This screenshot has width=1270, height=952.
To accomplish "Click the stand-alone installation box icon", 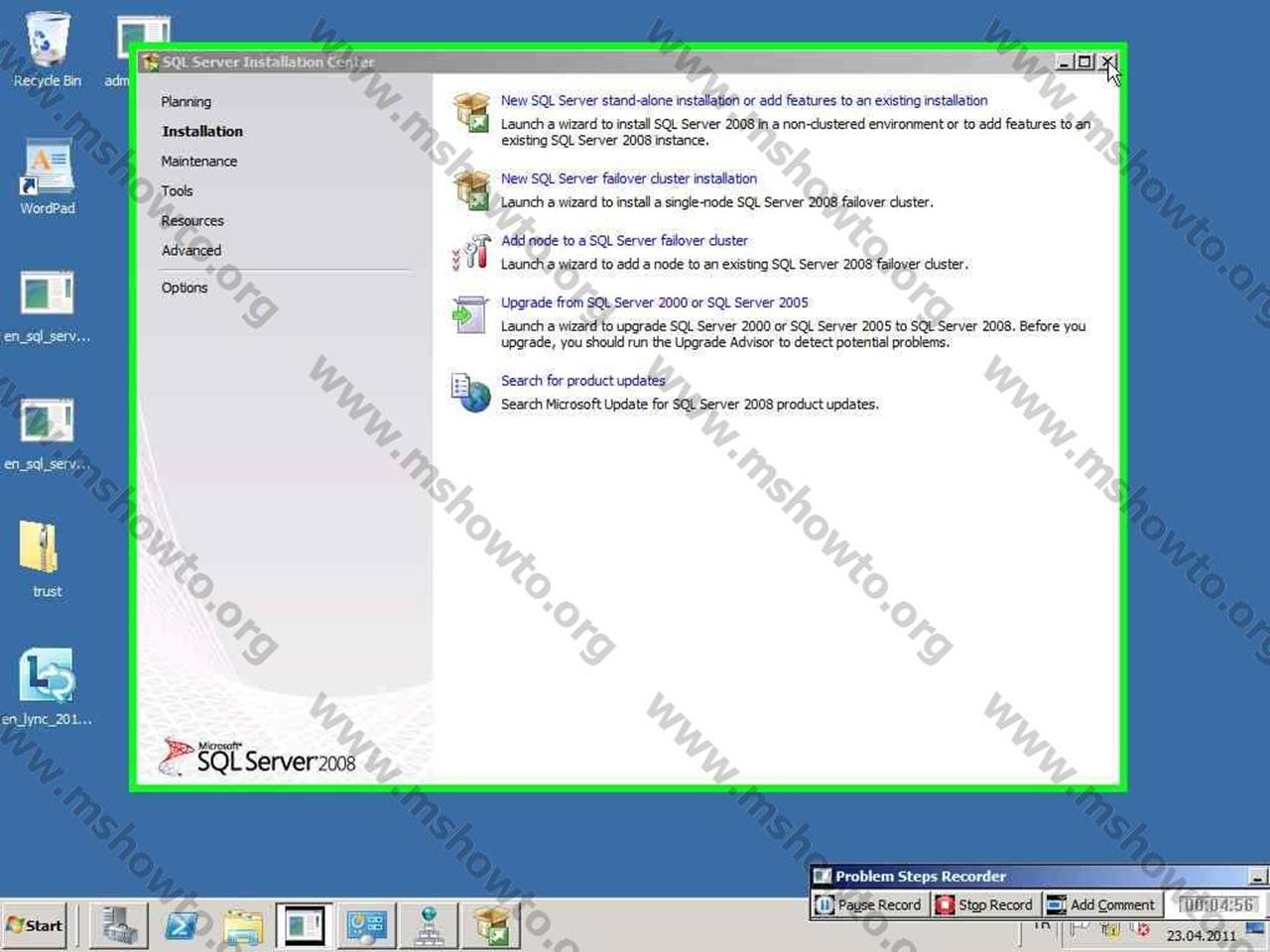I will tap(471, 112).
